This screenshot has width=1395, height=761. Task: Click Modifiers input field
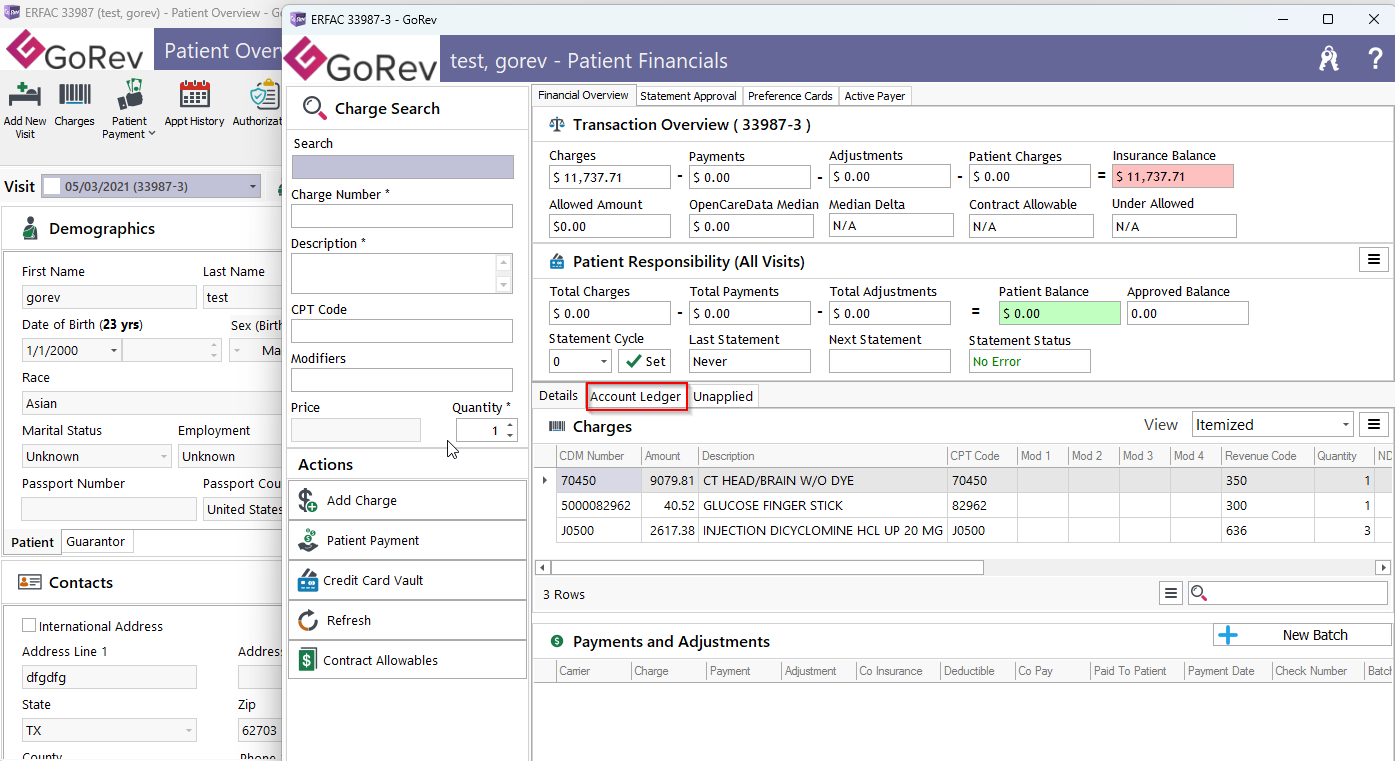[x=402, y=380]
